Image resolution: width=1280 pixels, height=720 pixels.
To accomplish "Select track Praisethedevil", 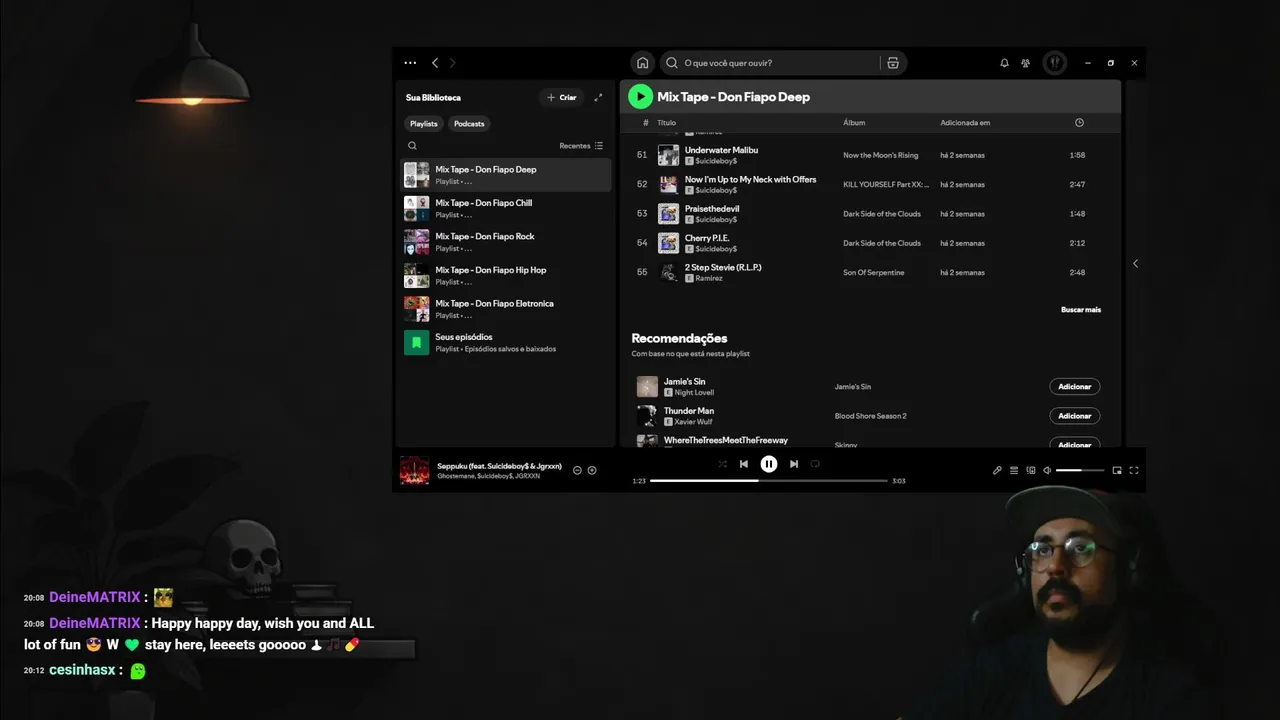I will pos(712,209).
